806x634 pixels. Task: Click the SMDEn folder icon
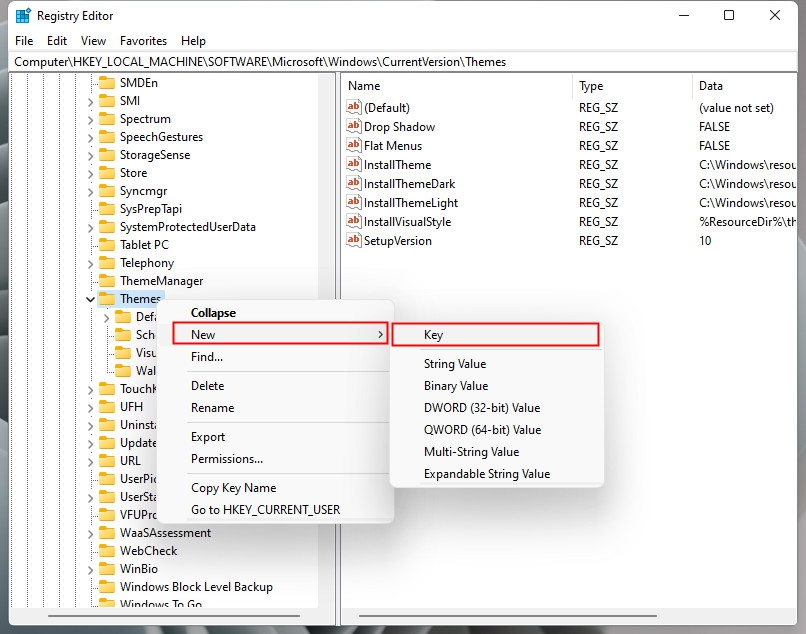coord(106,83)
